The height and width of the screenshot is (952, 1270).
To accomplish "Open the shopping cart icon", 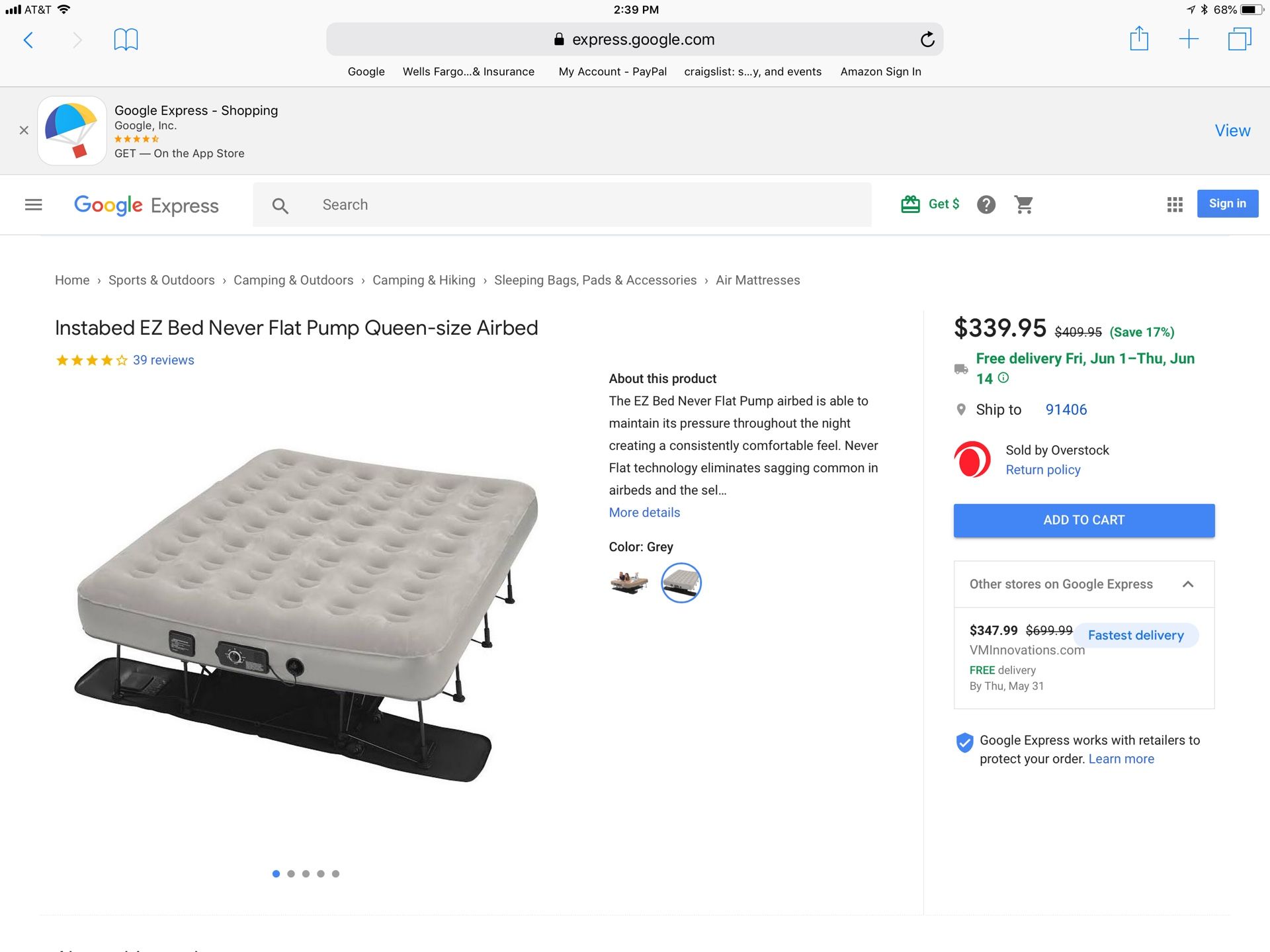I will 1023,205.
